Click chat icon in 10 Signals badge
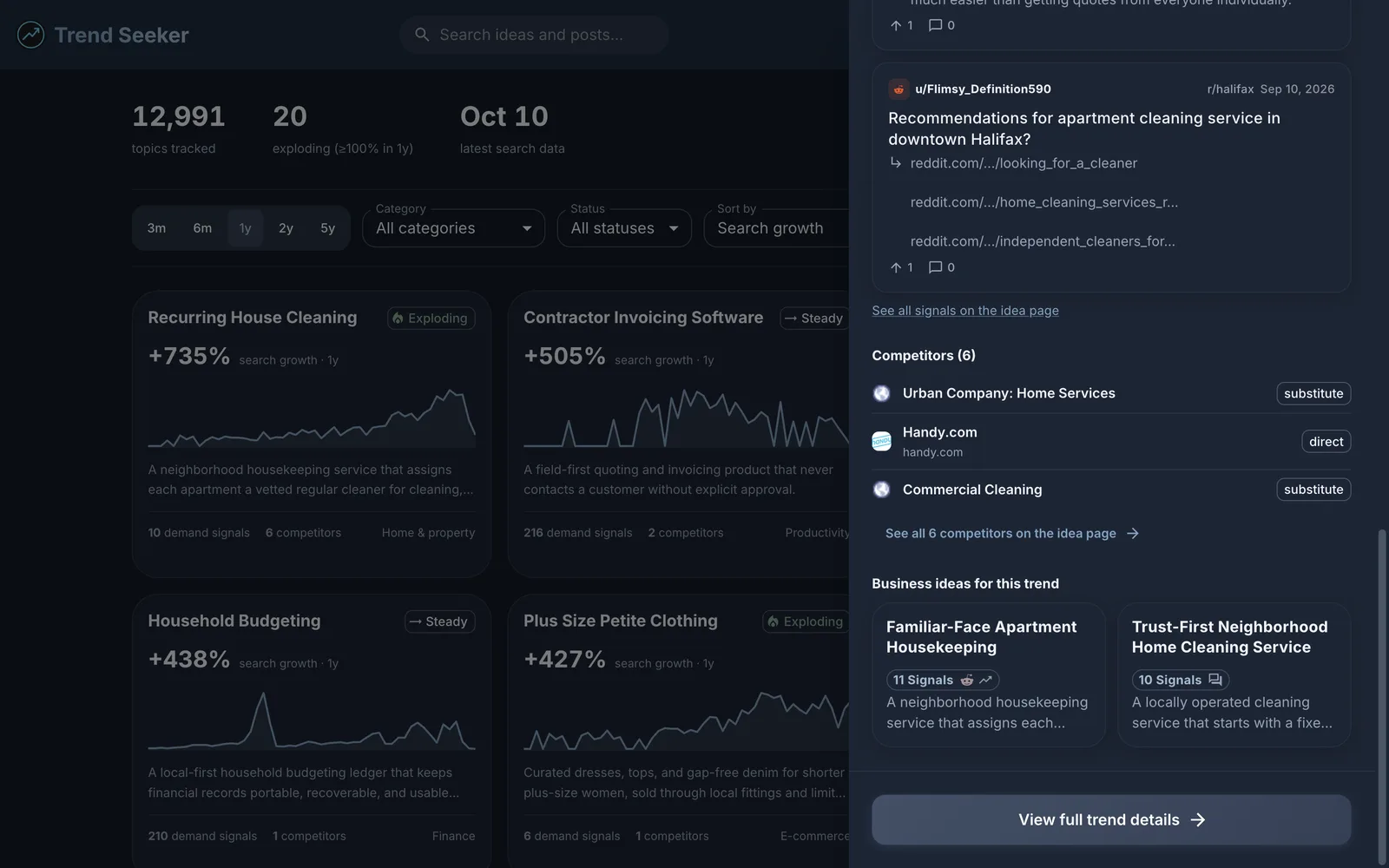1389x868 pixels. 1215,680
